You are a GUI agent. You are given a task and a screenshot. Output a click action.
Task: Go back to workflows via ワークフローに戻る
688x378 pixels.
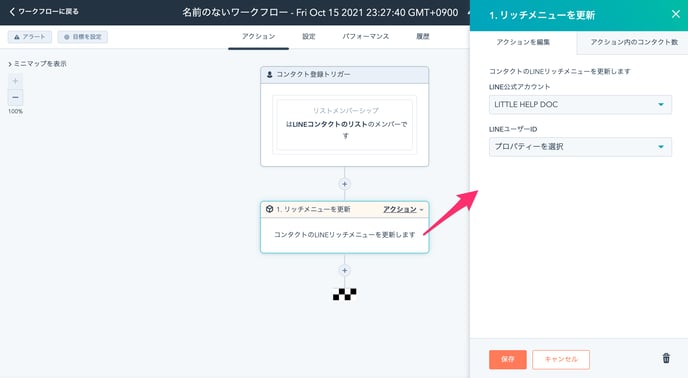click(44, 11)
